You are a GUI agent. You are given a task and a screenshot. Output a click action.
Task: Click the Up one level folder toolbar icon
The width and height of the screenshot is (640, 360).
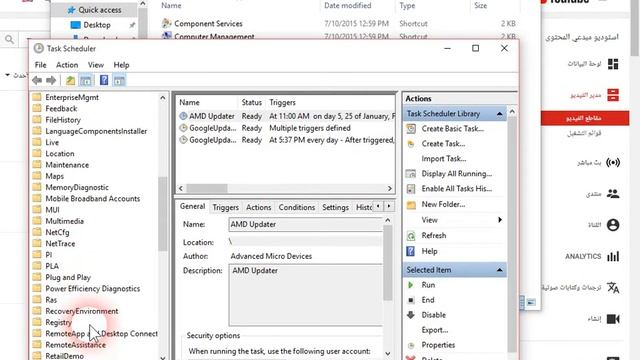71,80
